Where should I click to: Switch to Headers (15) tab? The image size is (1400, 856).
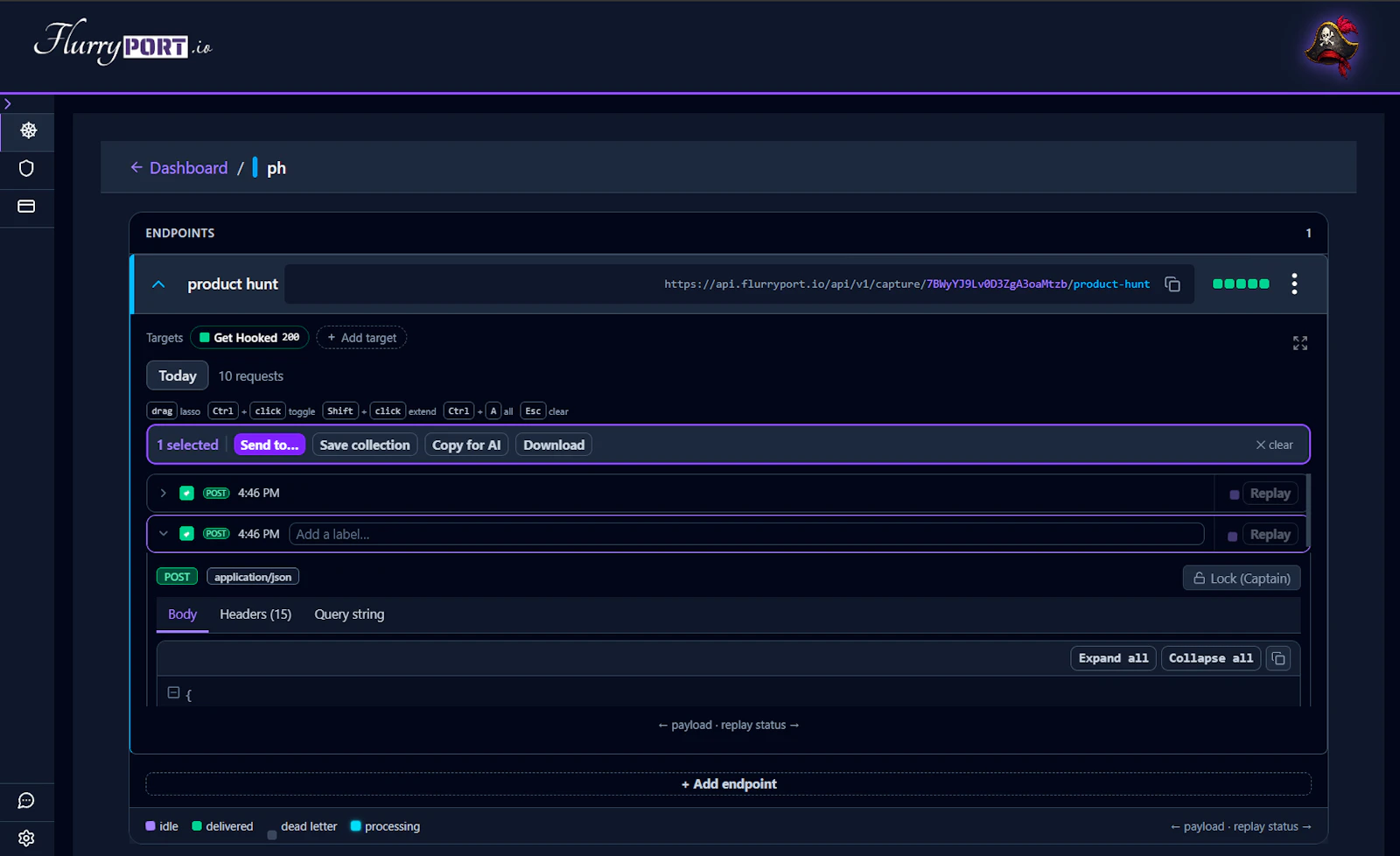pos(255,614)
